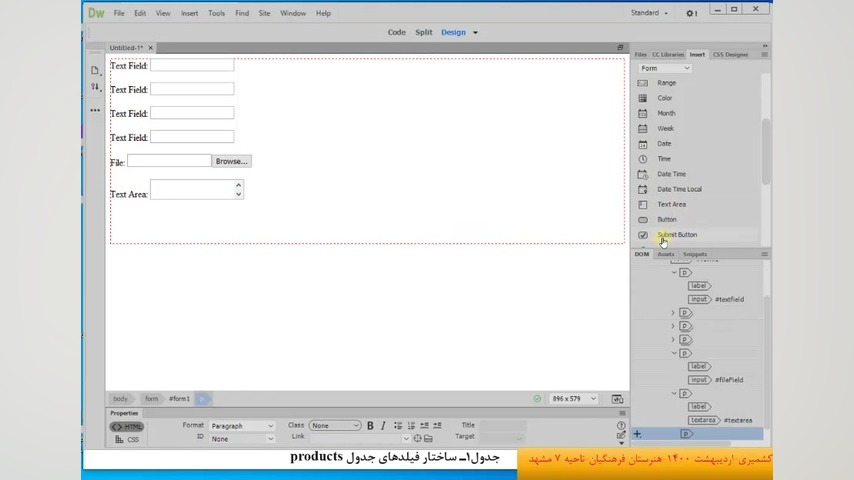Open the Edit menu
This screenshot has height=480, width=854.
coord(140,13)
